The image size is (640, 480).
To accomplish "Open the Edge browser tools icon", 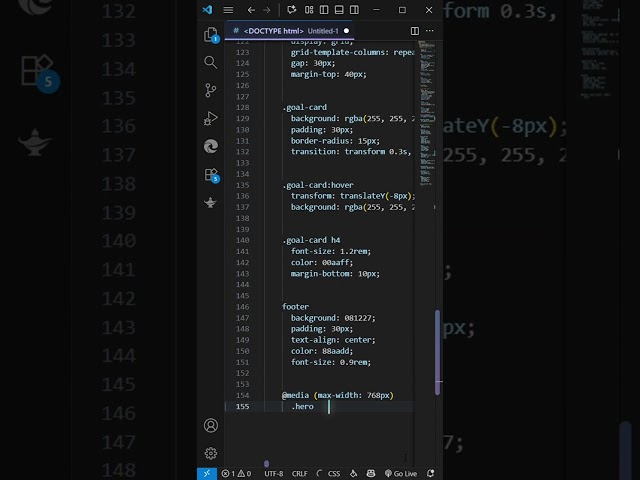I will 211,146.
